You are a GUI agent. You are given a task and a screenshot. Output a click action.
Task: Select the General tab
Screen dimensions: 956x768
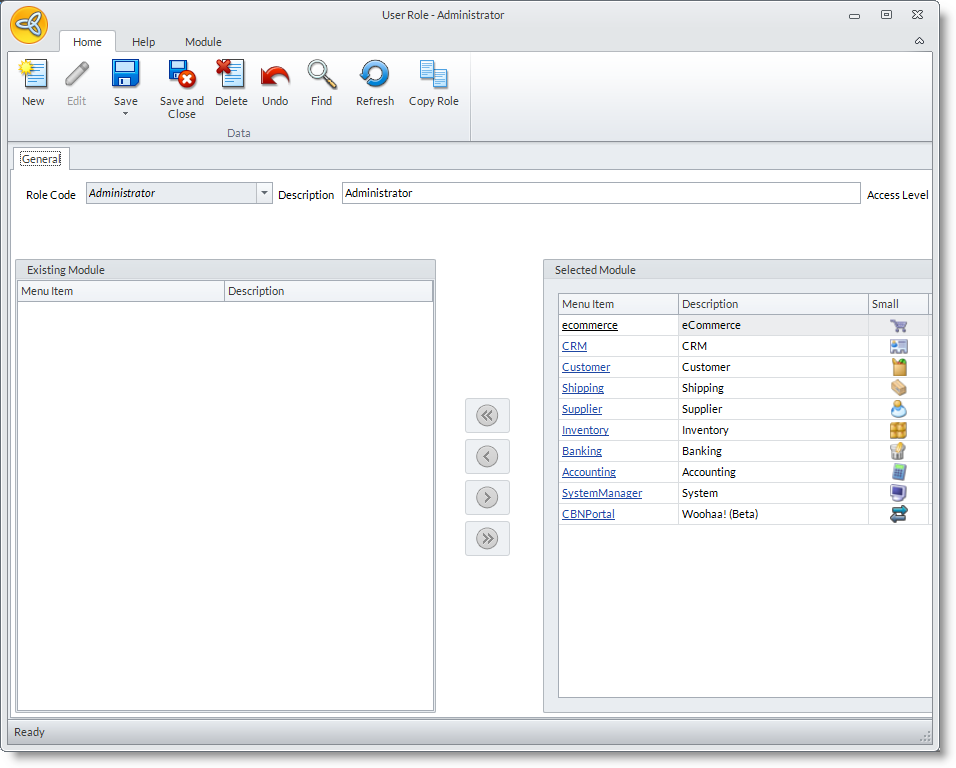point(41,159)
